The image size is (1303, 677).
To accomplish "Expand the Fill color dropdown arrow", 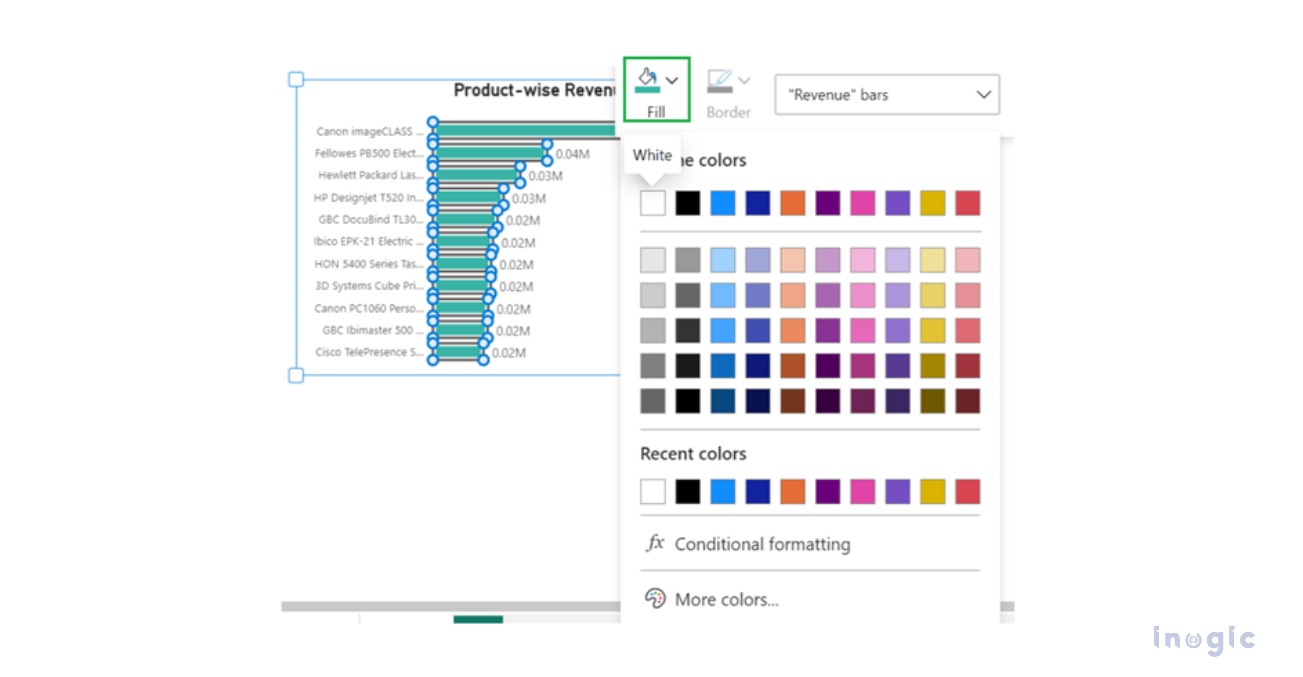I will pyautogui.click(x=673, y=80).
